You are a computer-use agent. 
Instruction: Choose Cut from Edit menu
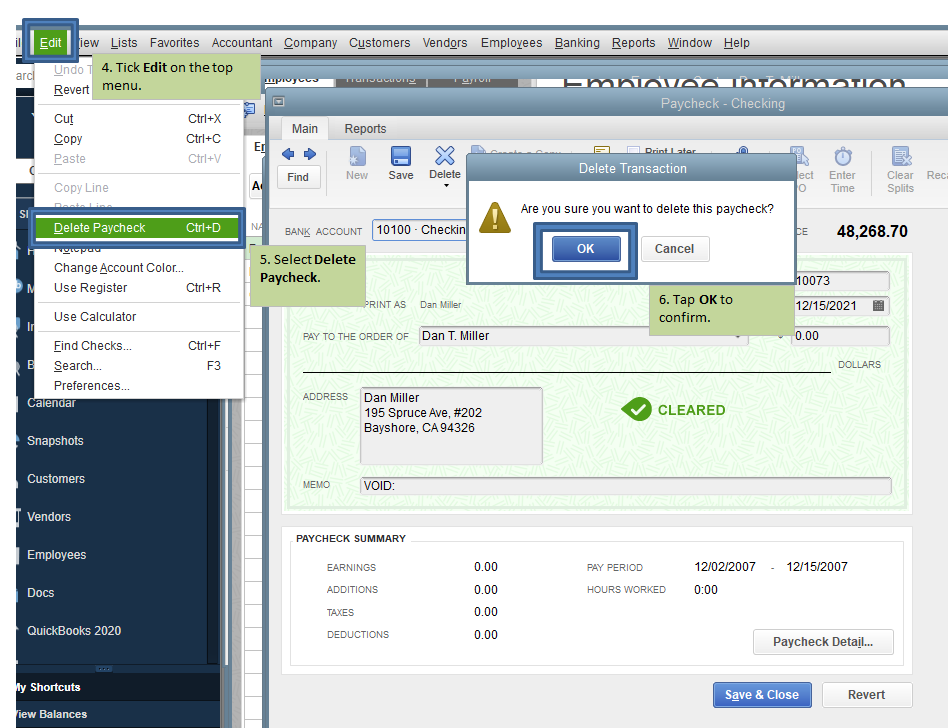pos(137,119)
